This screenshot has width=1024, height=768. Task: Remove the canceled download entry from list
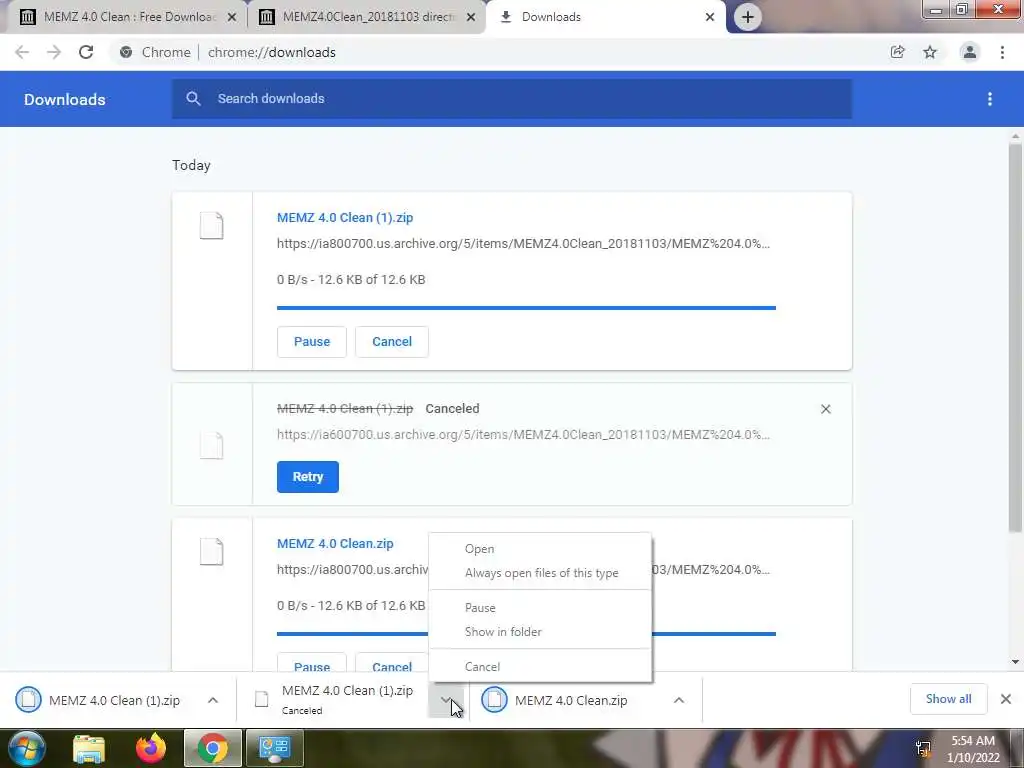pyautogui.click(x=825, y=409)
